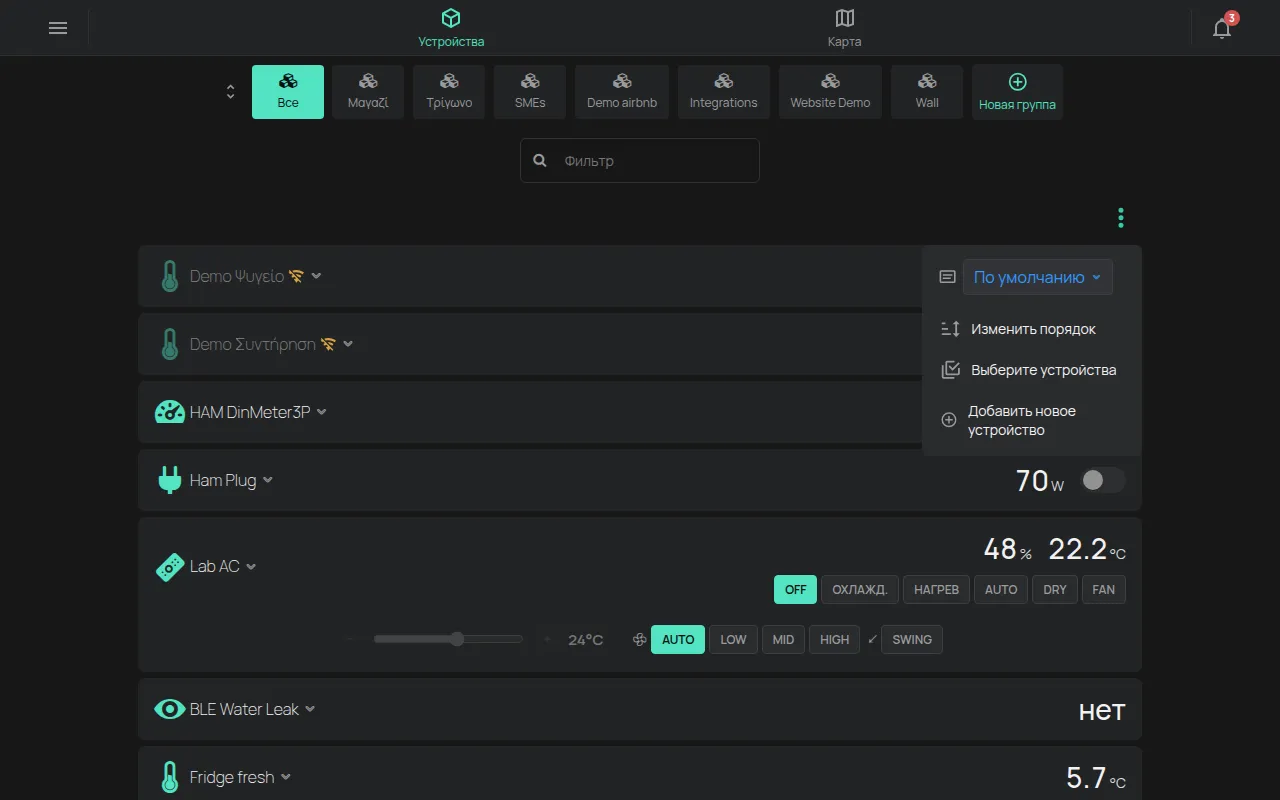This screenshot has width=1280, height=800.
Task: Click the HAM DinMeter3P gauge icon
Action: point(170,412)
